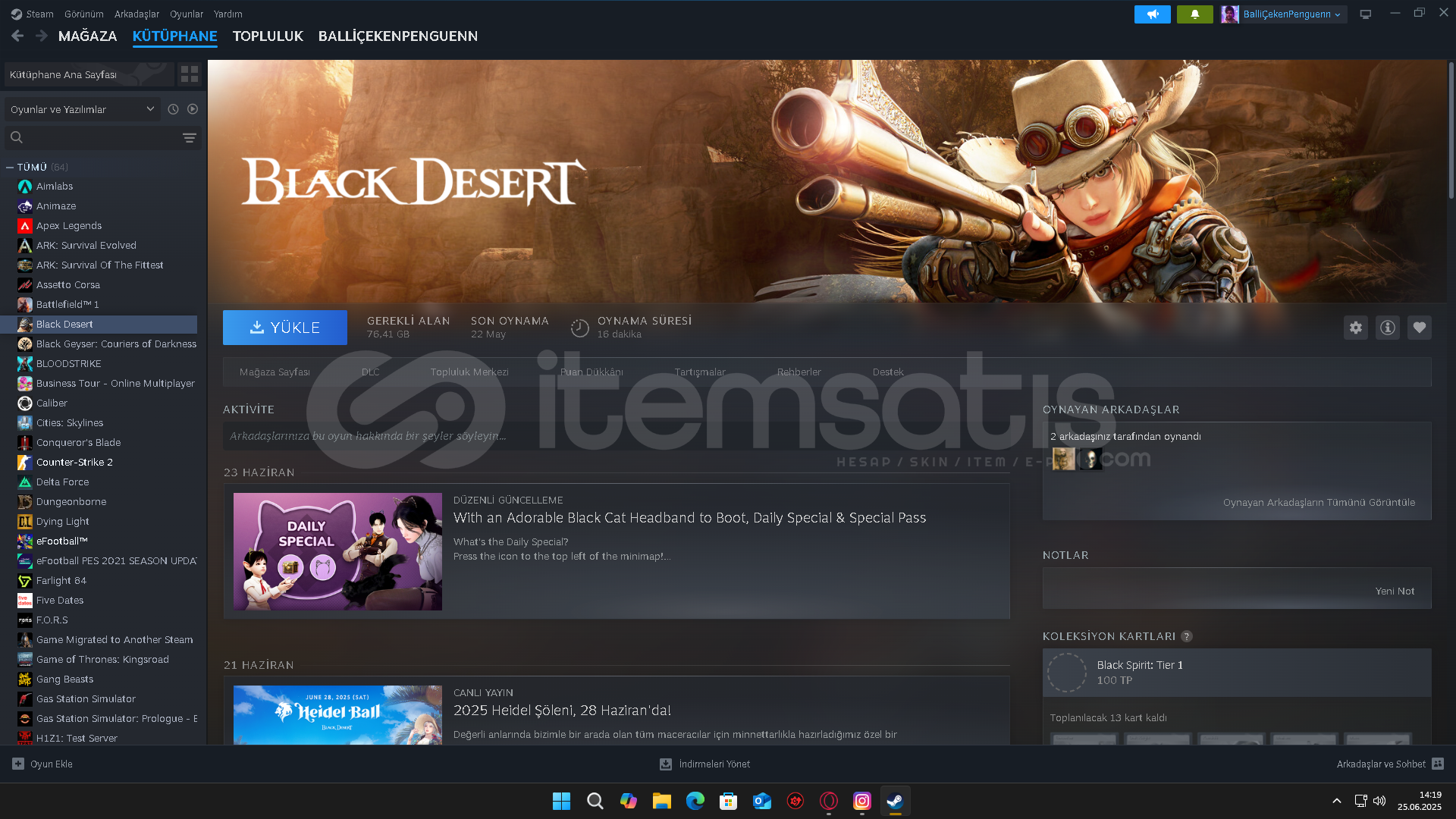Click the Counter-Strike 2 game icon
The height and width of the screenshot is (819, 1456).
point(25,462)
